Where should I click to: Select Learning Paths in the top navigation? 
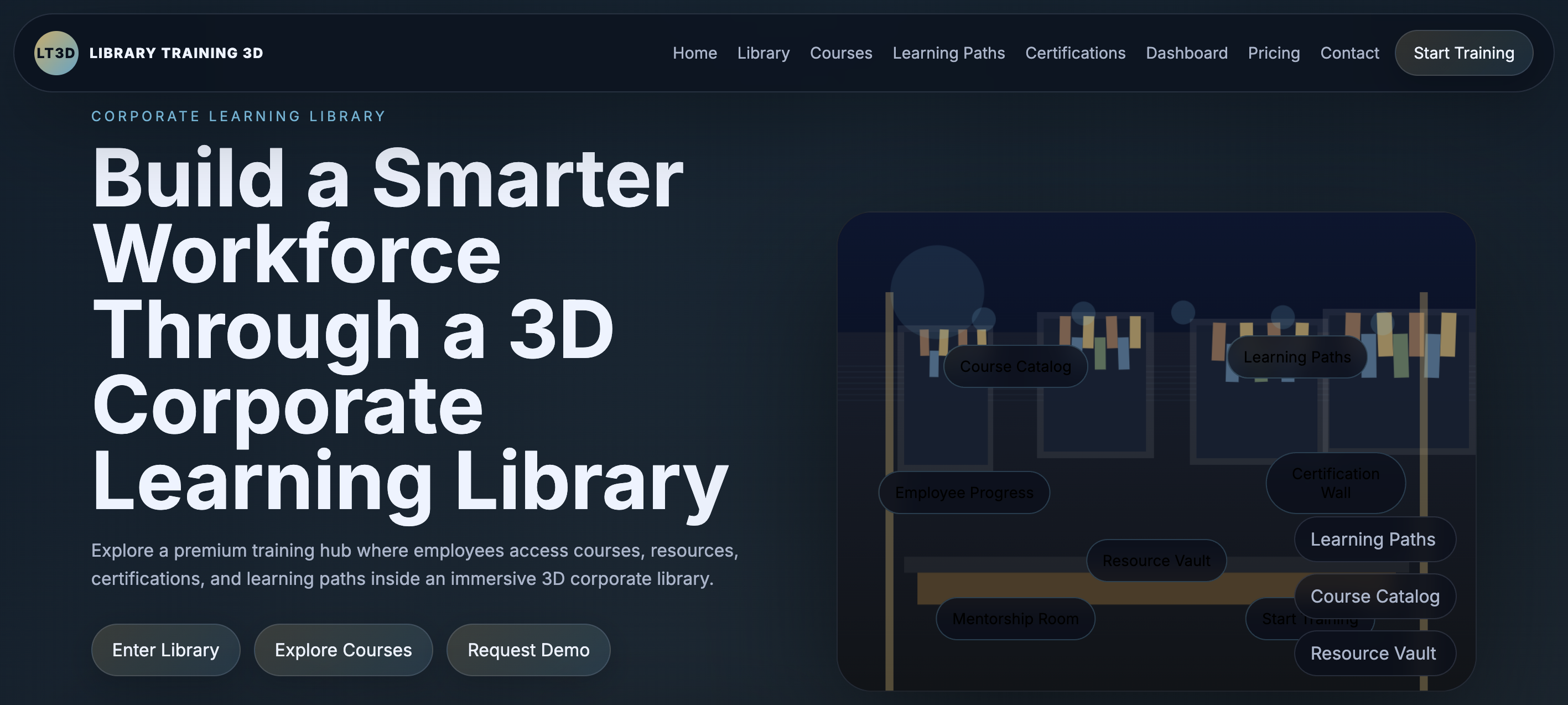click(948, 53)
